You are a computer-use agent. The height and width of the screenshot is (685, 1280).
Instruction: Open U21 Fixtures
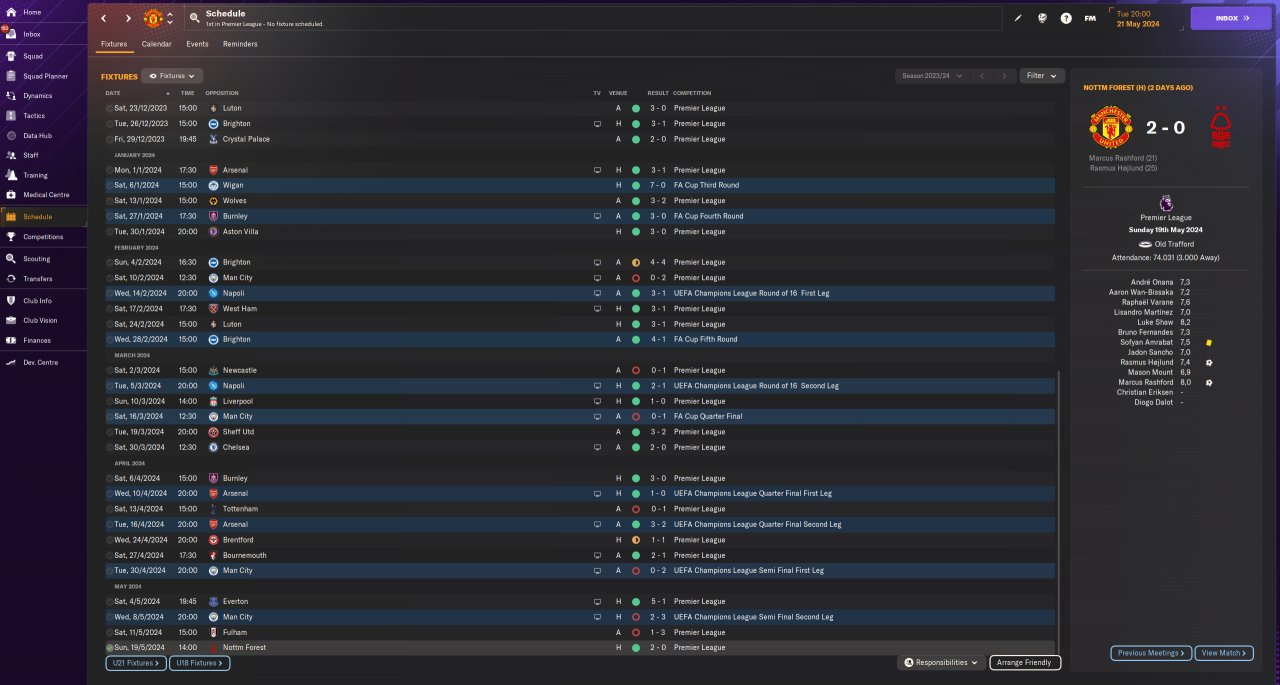[x=135, y=663]
